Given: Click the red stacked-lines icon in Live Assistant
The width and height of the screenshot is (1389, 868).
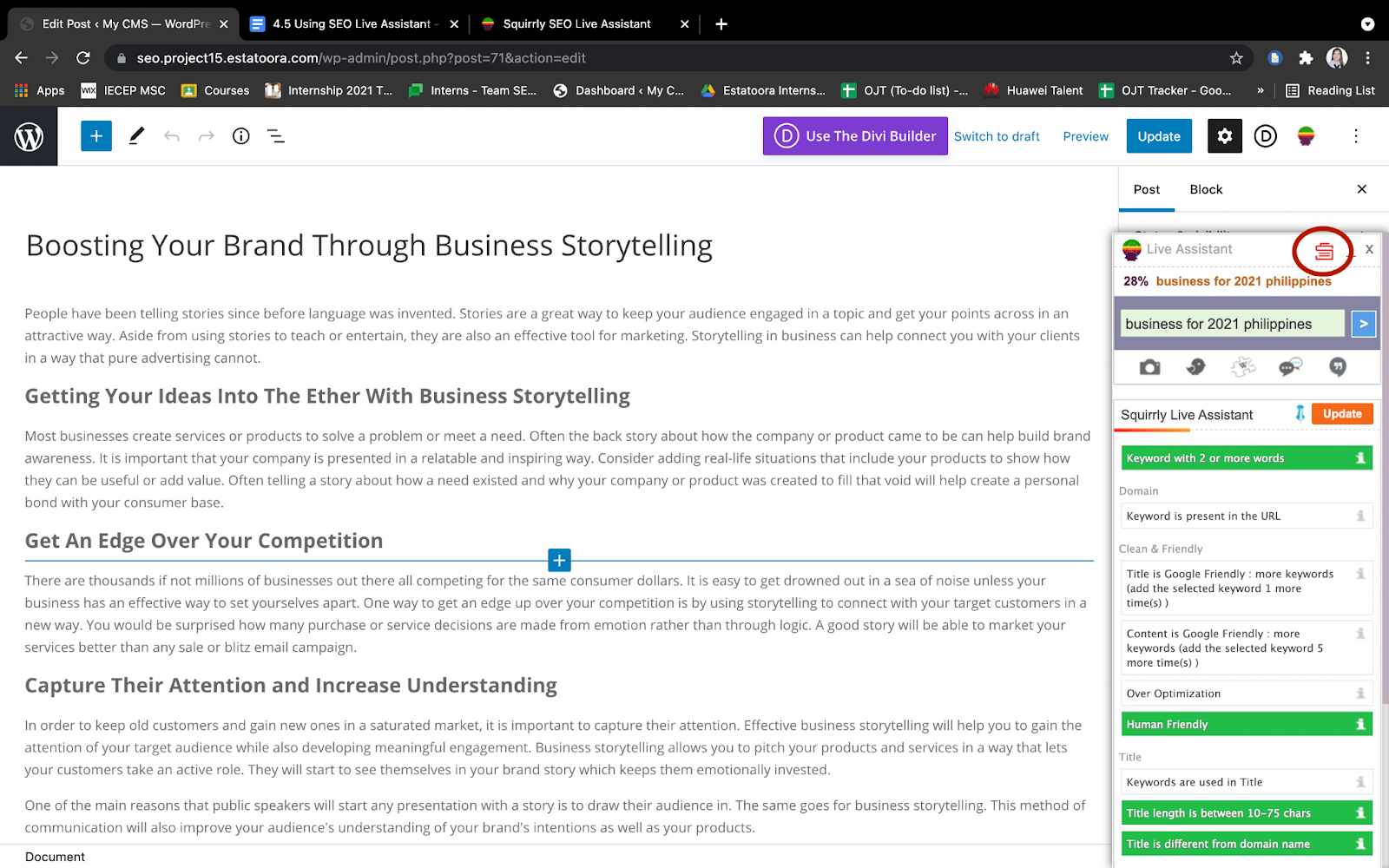Looking at the screenshot, I should click(1324, 252).
